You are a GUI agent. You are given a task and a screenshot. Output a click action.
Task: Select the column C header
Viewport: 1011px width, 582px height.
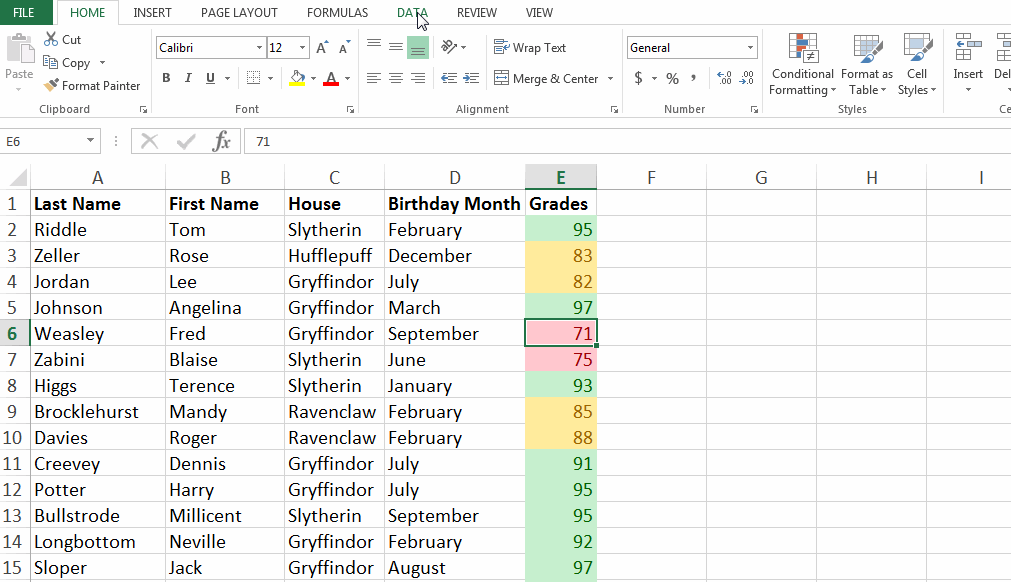[x=334, y=178]
